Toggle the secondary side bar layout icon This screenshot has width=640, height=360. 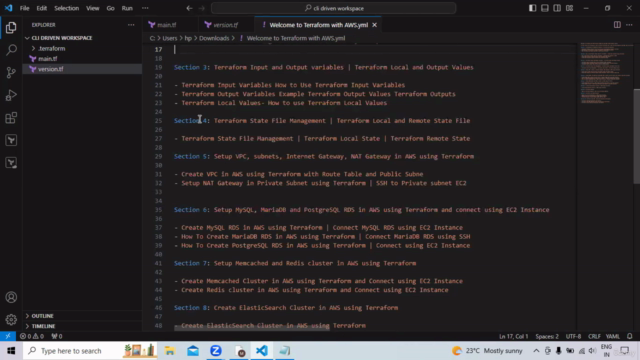click(x=557, y=8)
